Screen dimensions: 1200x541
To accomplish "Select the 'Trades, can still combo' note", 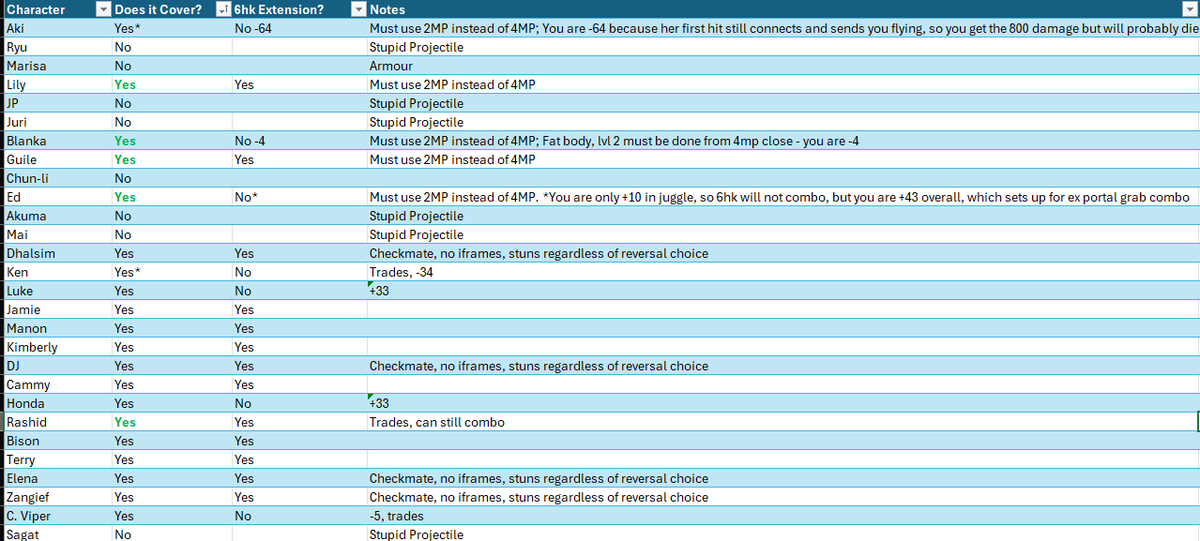I will pos(783,422).
